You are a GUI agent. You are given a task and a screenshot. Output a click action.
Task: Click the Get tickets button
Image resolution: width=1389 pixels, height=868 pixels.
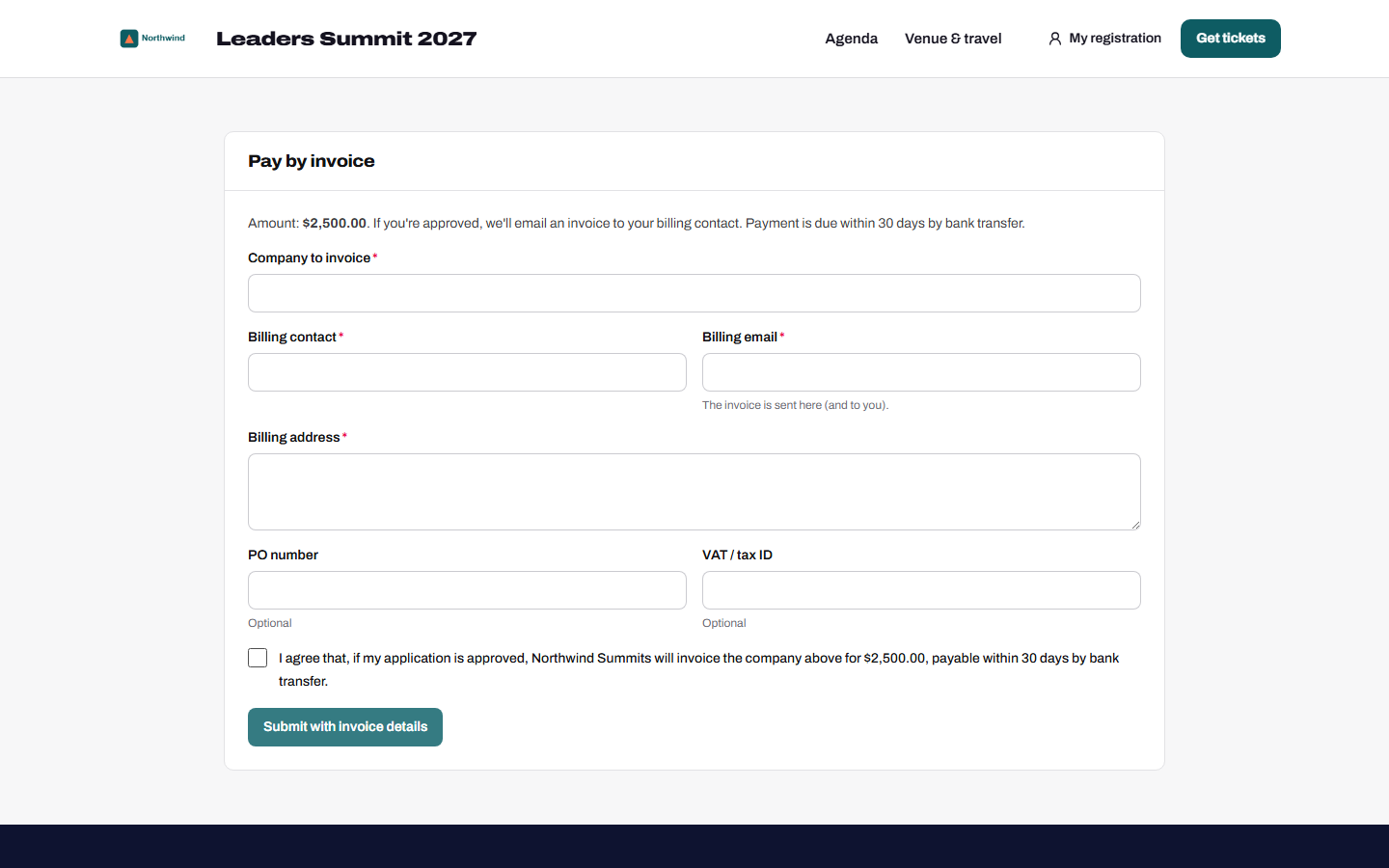click(x=1231, y=39)
